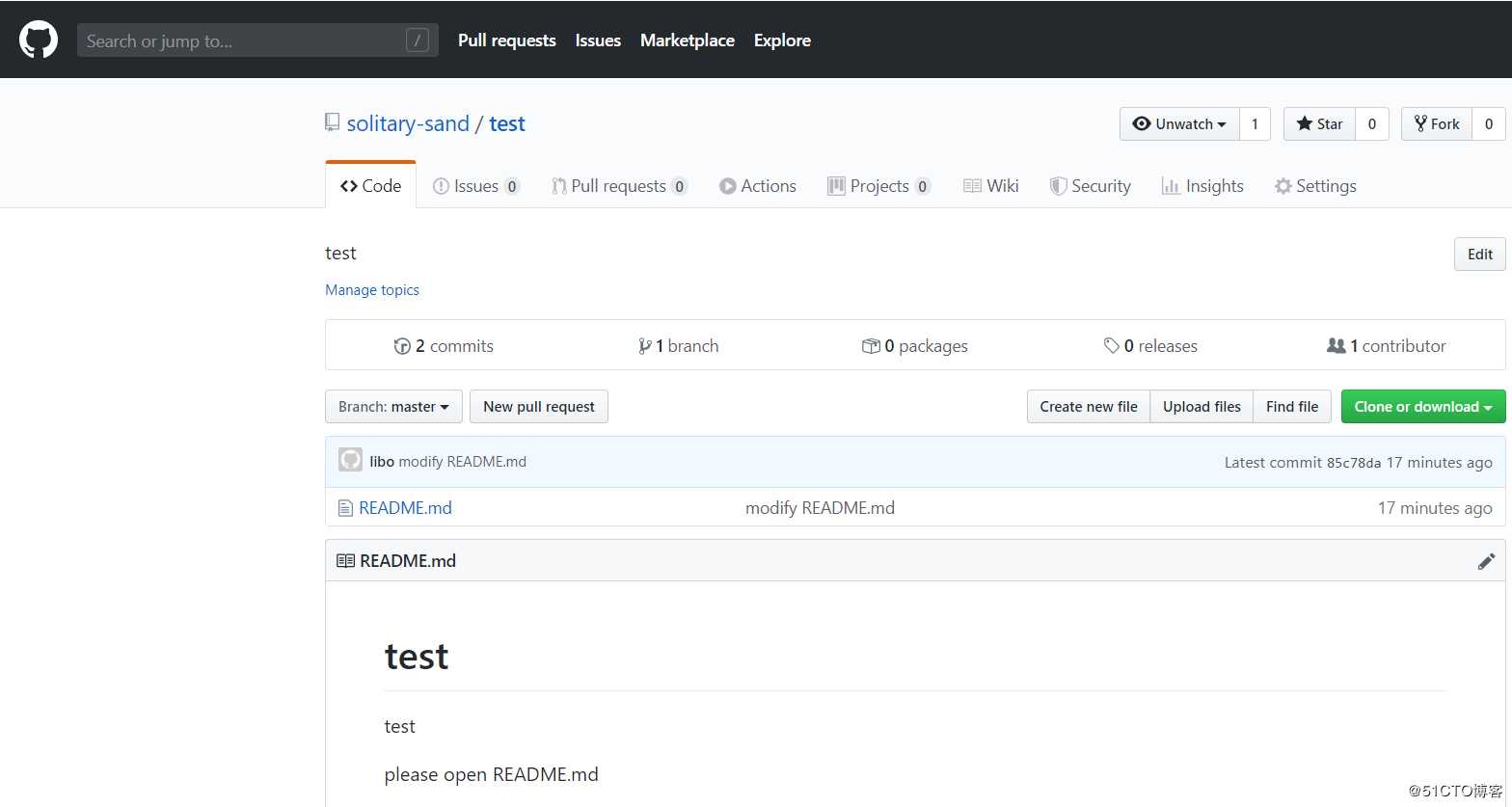Screen dimensions: 1512x807
Task: Open the Actions tab
Action: pos(758,185)
